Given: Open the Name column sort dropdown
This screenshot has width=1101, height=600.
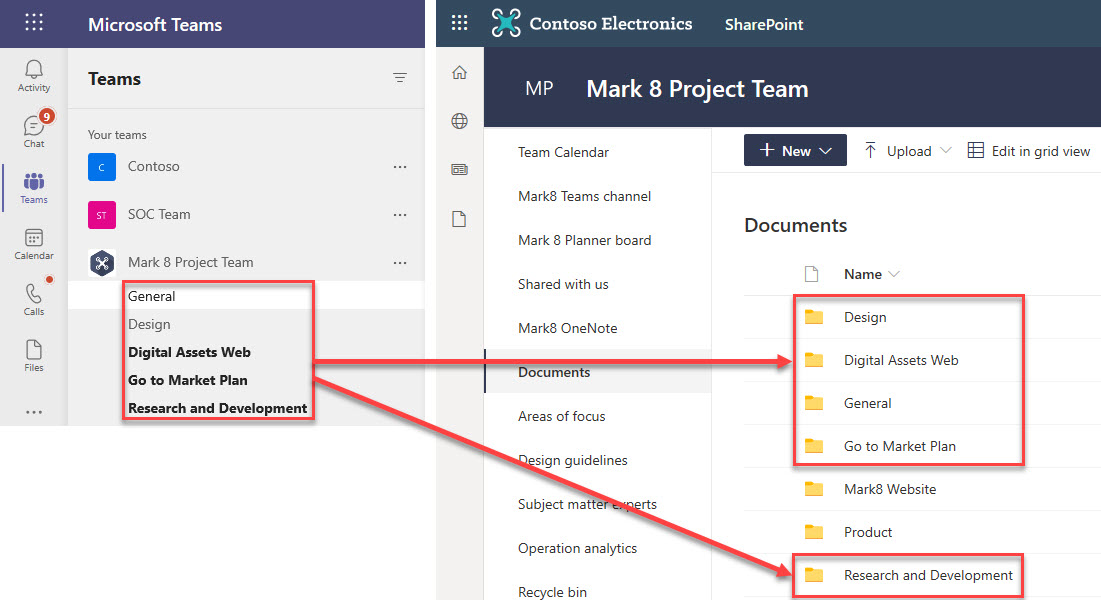Looking at the screenshot, I should 894,274.
